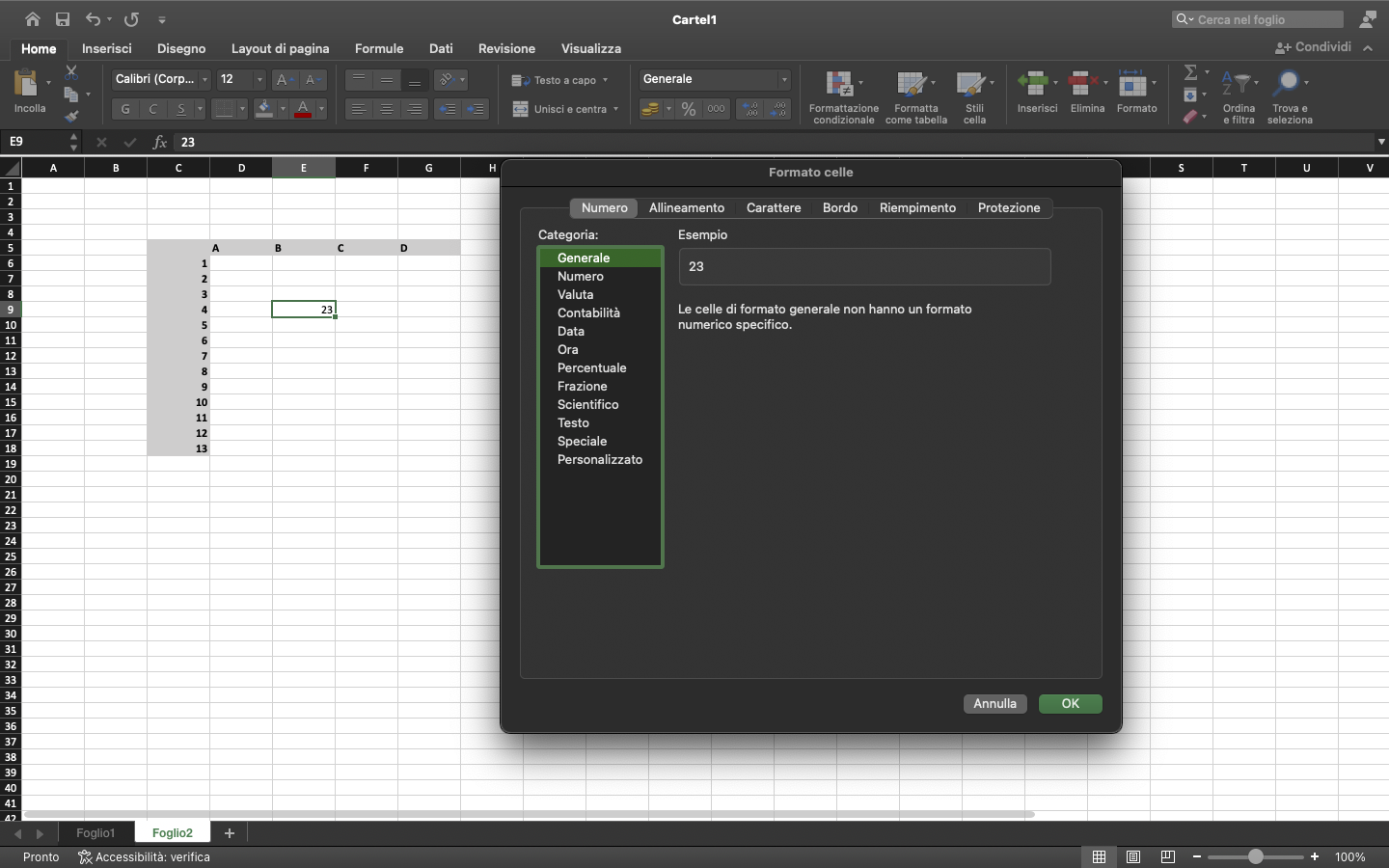Click the Undo arrow icon
1389x868 pixels.
[x=93, y=19]
